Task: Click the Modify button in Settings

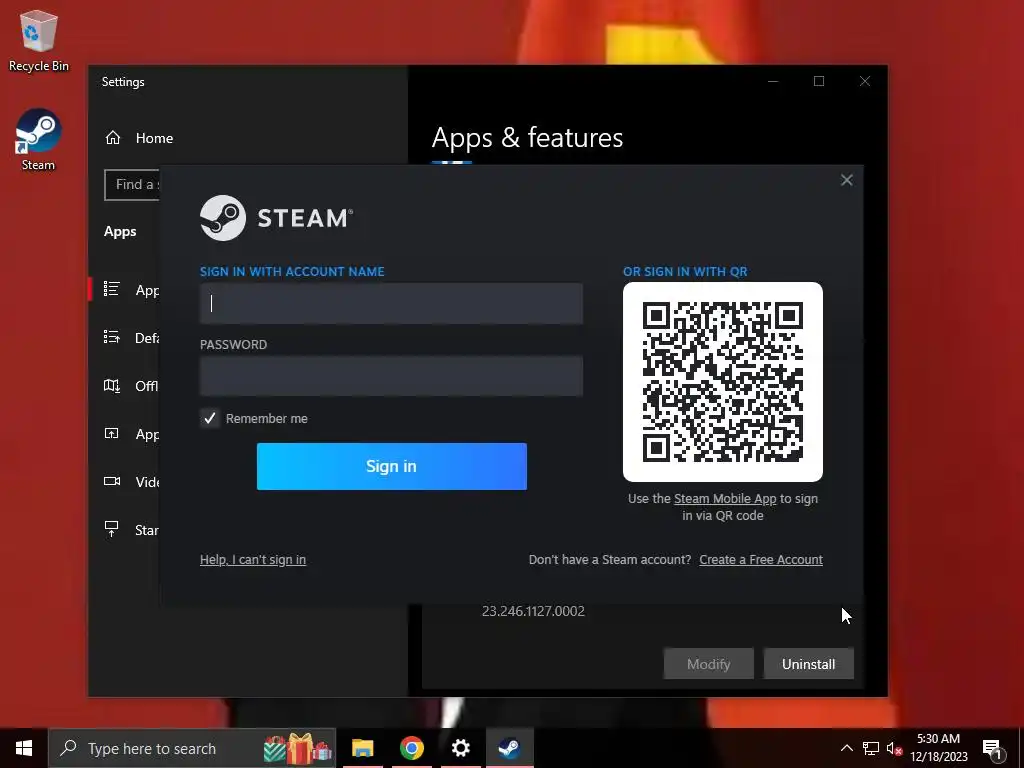Action: tap(709, 664)
